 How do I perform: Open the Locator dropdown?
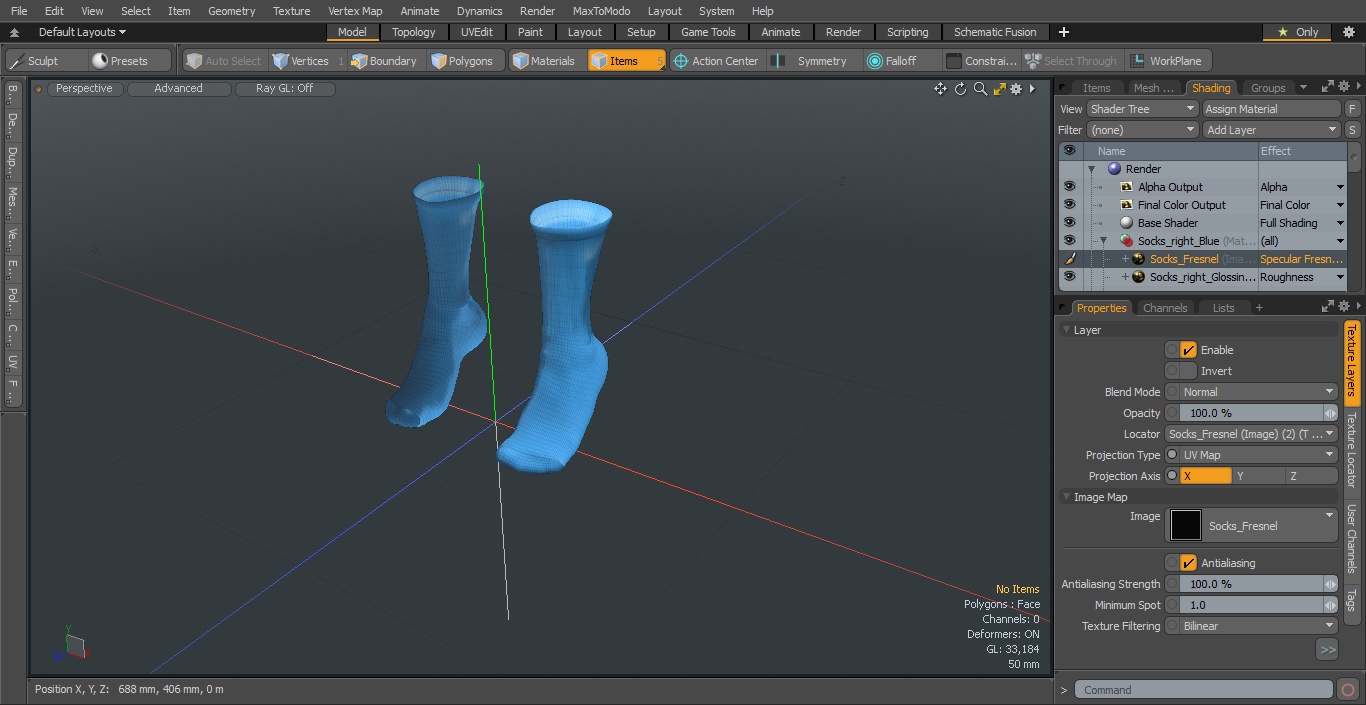tap(1251, 434)
